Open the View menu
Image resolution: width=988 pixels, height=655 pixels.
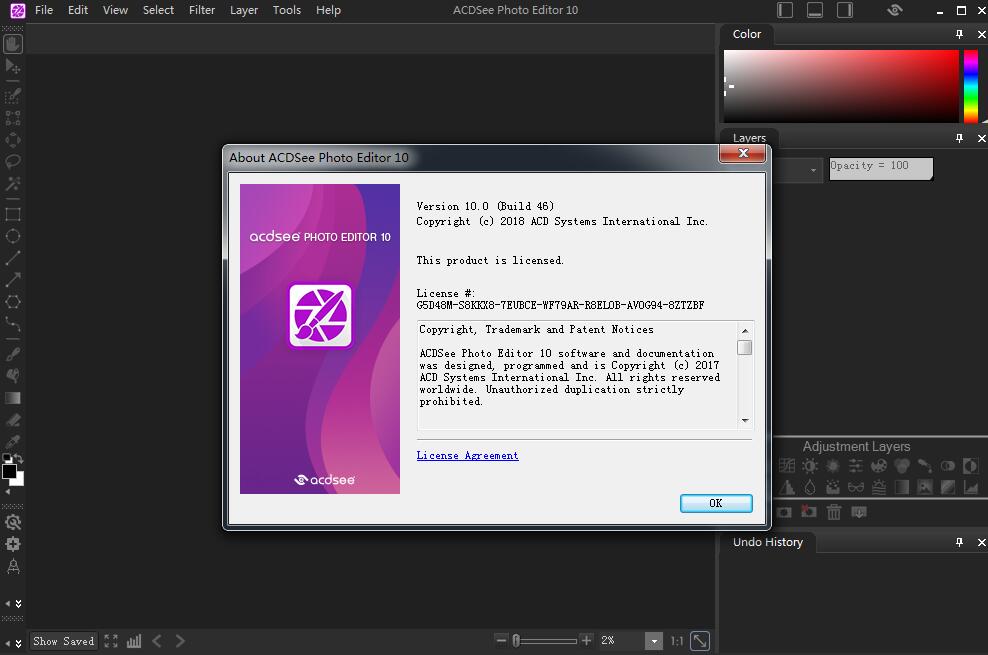pyautogui.click(x=115, y=10)
